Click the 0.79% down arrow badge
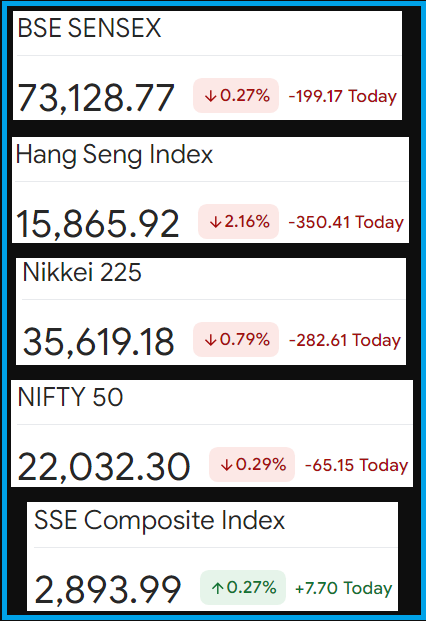Viewport: 426px width, 621px height. click(x=236, y=339)
